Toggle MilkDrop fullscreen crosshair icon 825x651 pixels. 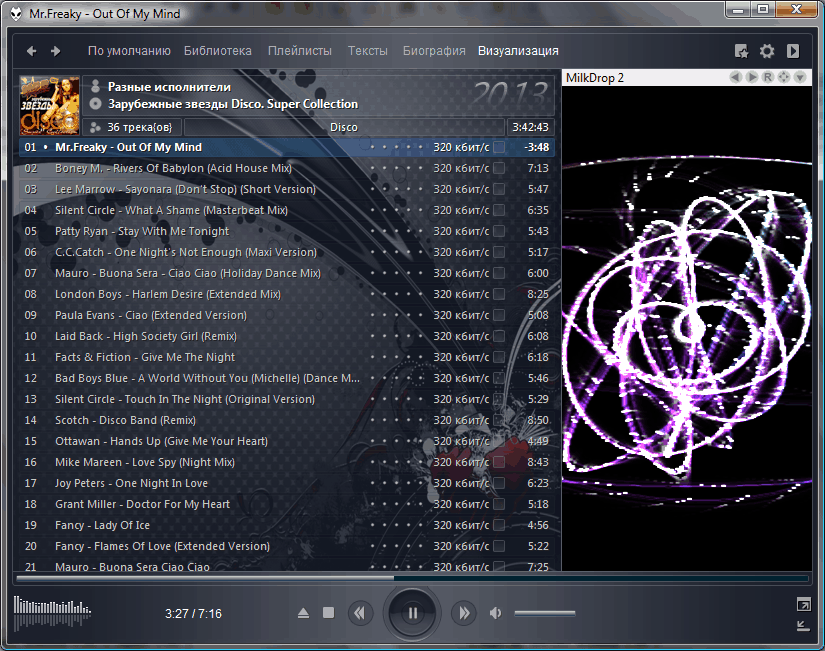784,77
